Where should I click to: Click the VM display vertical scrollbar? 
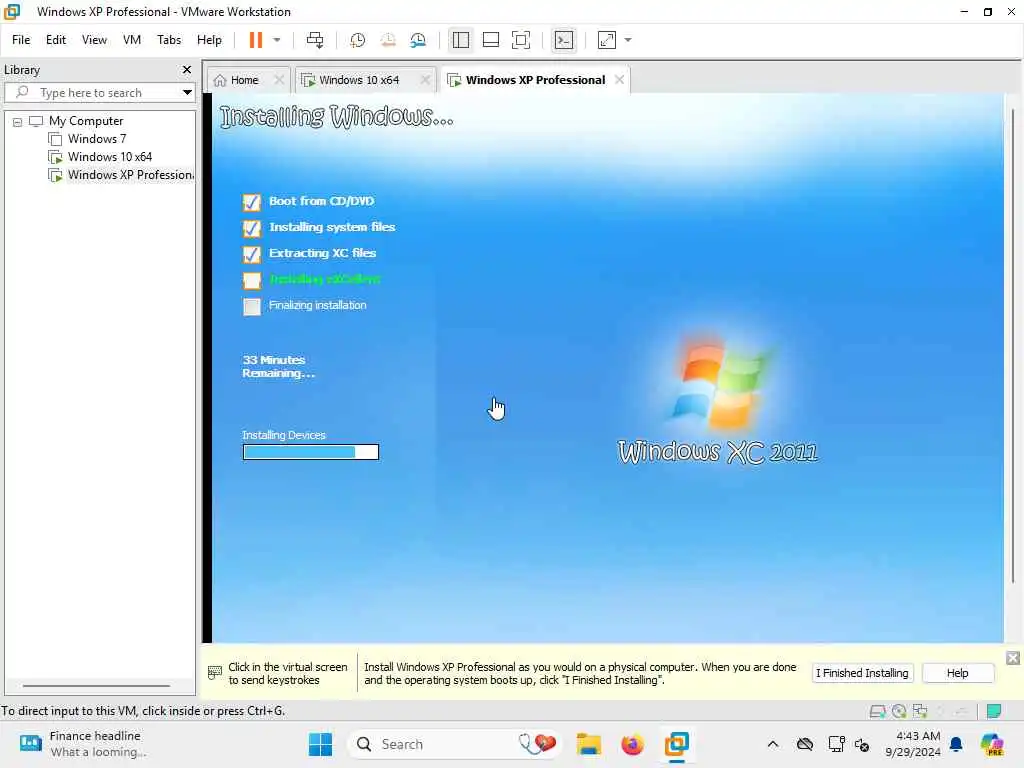click(1013, 346)
